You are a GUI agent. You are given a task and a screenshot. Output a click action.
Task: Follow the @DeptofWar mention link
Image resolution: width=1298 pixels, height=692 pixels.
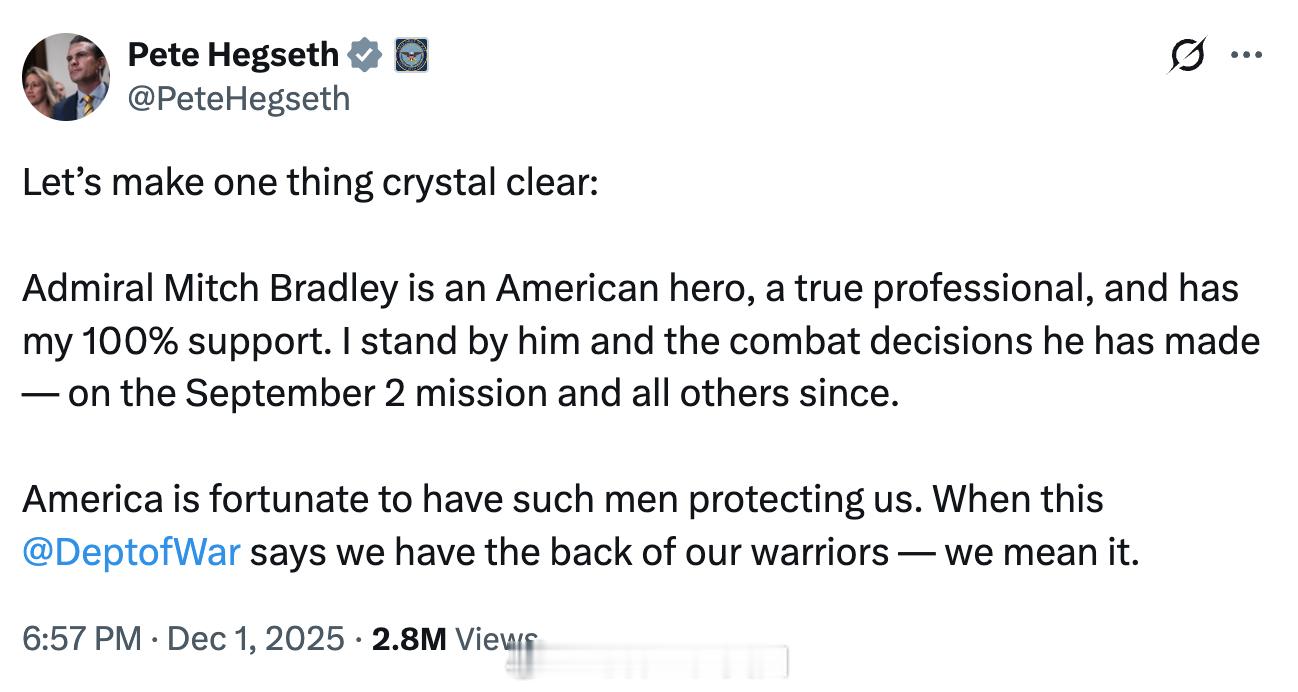[x=131, y=551]
